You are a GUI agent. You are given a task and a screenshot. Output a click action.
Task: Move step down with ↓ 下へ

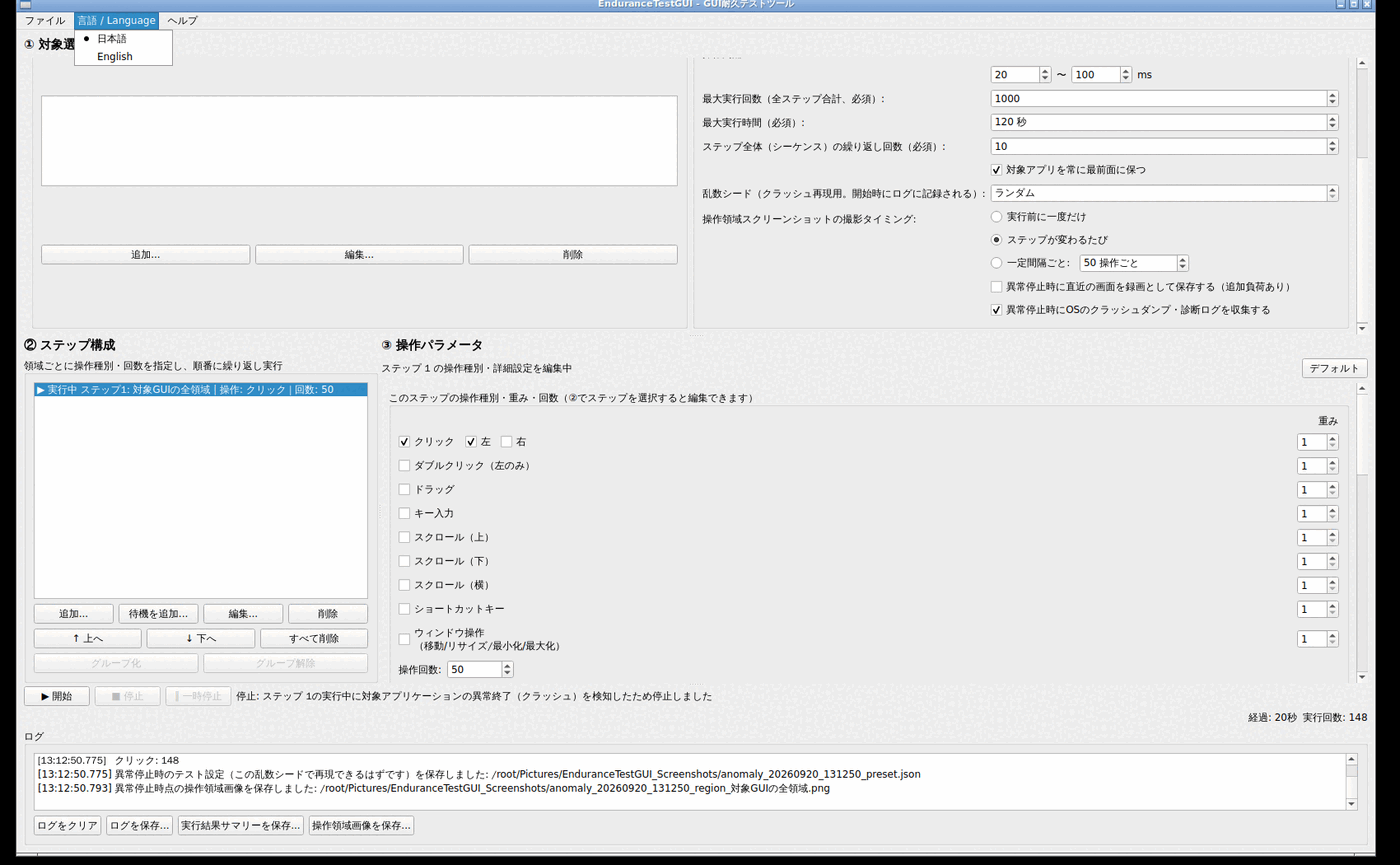coord(201,638)
